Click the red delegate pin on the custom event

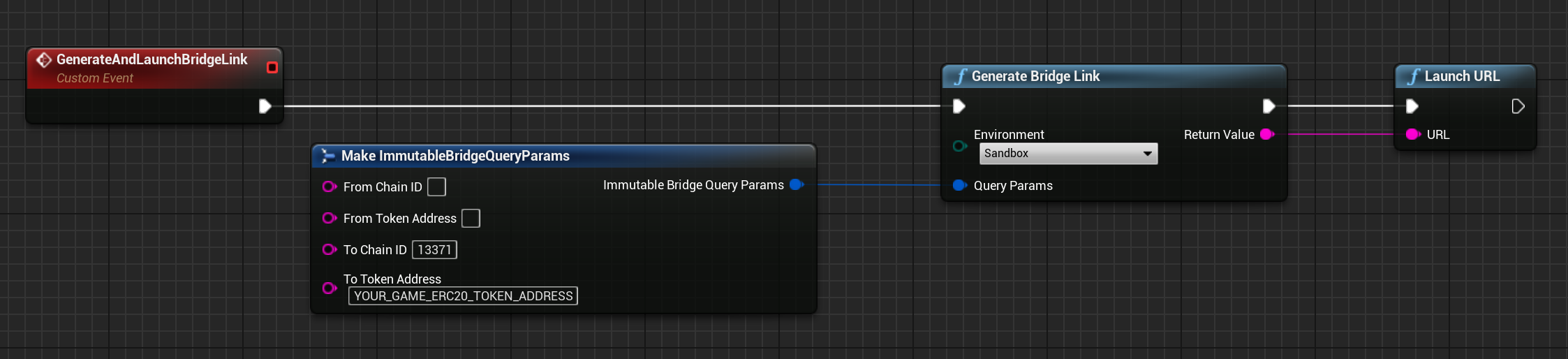[x=272, y=67]
